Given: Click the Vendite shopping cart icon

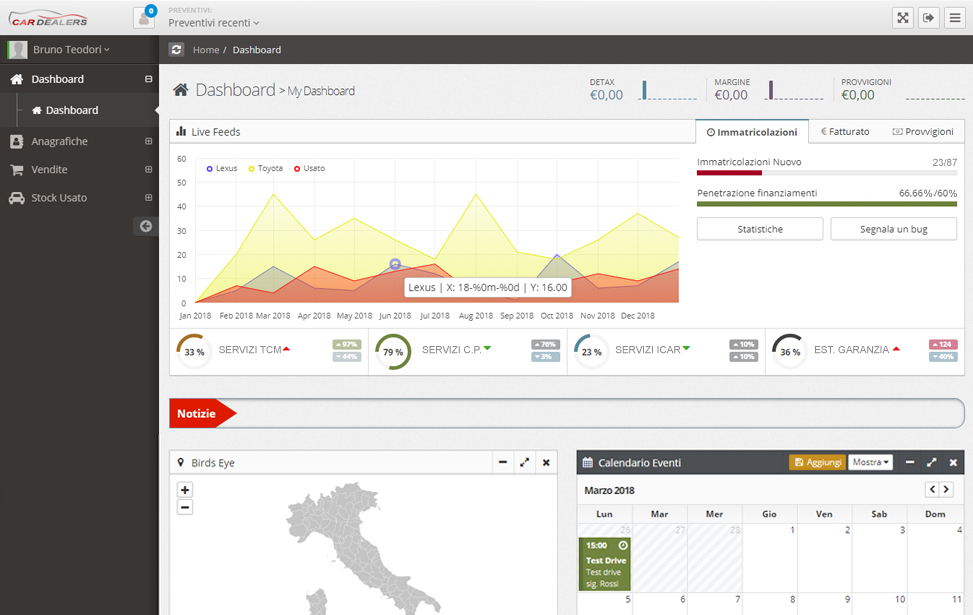Looking at the screenshot, I should coord(17,169).
